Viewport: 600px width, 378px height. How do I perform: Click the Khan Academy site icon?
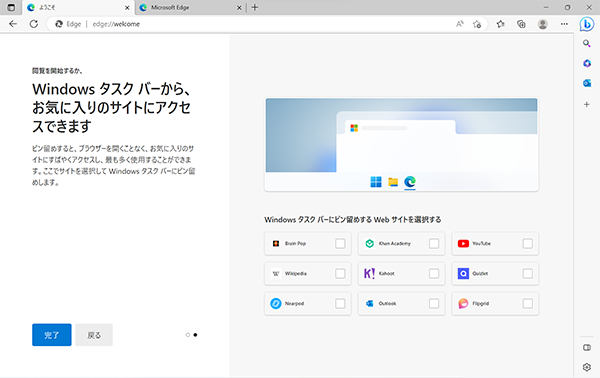point(369,243)
